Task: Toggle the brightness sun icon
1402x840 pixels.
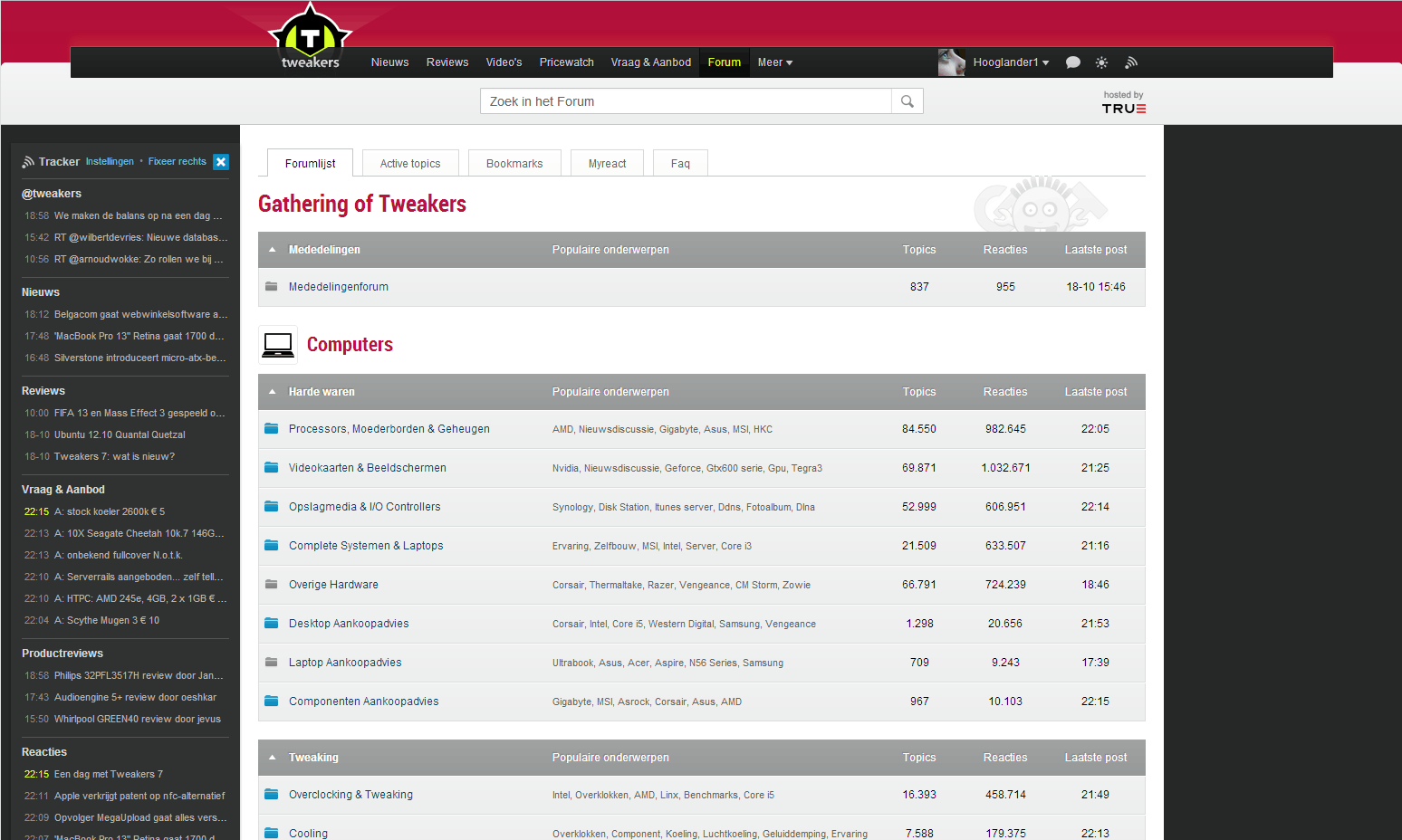Action: tap(1101, 62)
